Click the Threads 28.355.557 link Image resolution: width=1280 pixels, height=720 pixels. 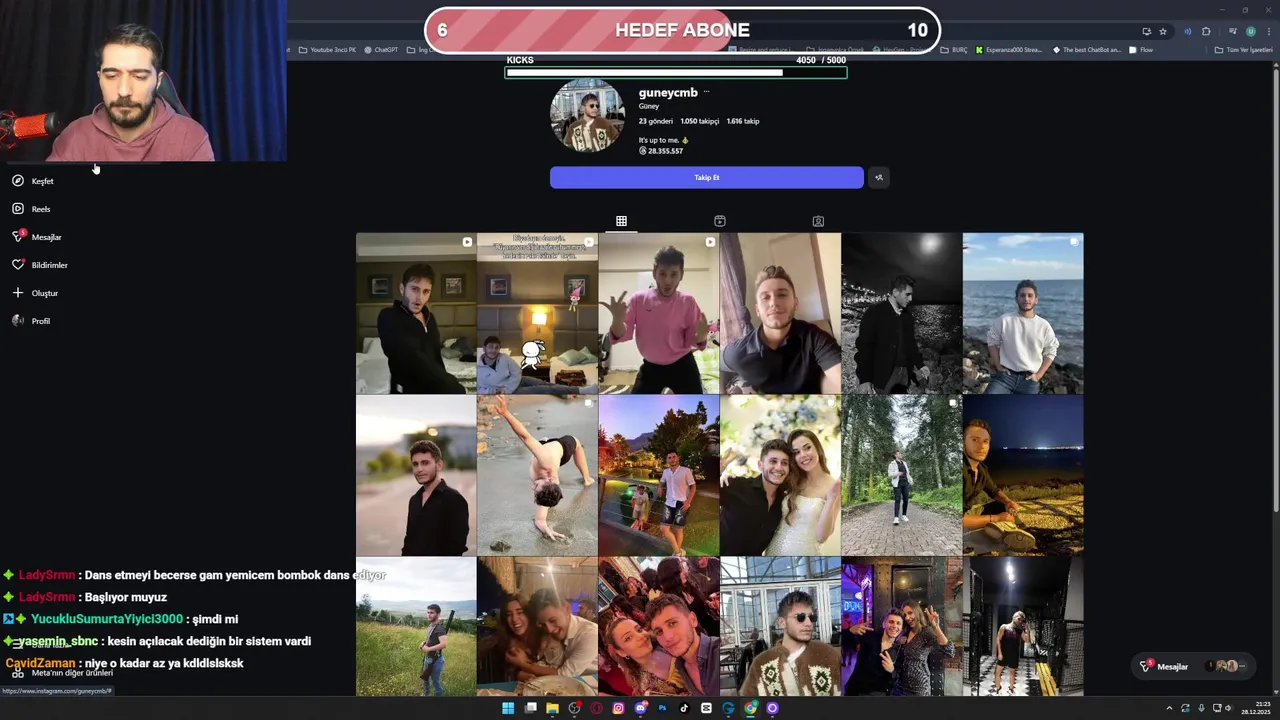(x=661, y=151)
